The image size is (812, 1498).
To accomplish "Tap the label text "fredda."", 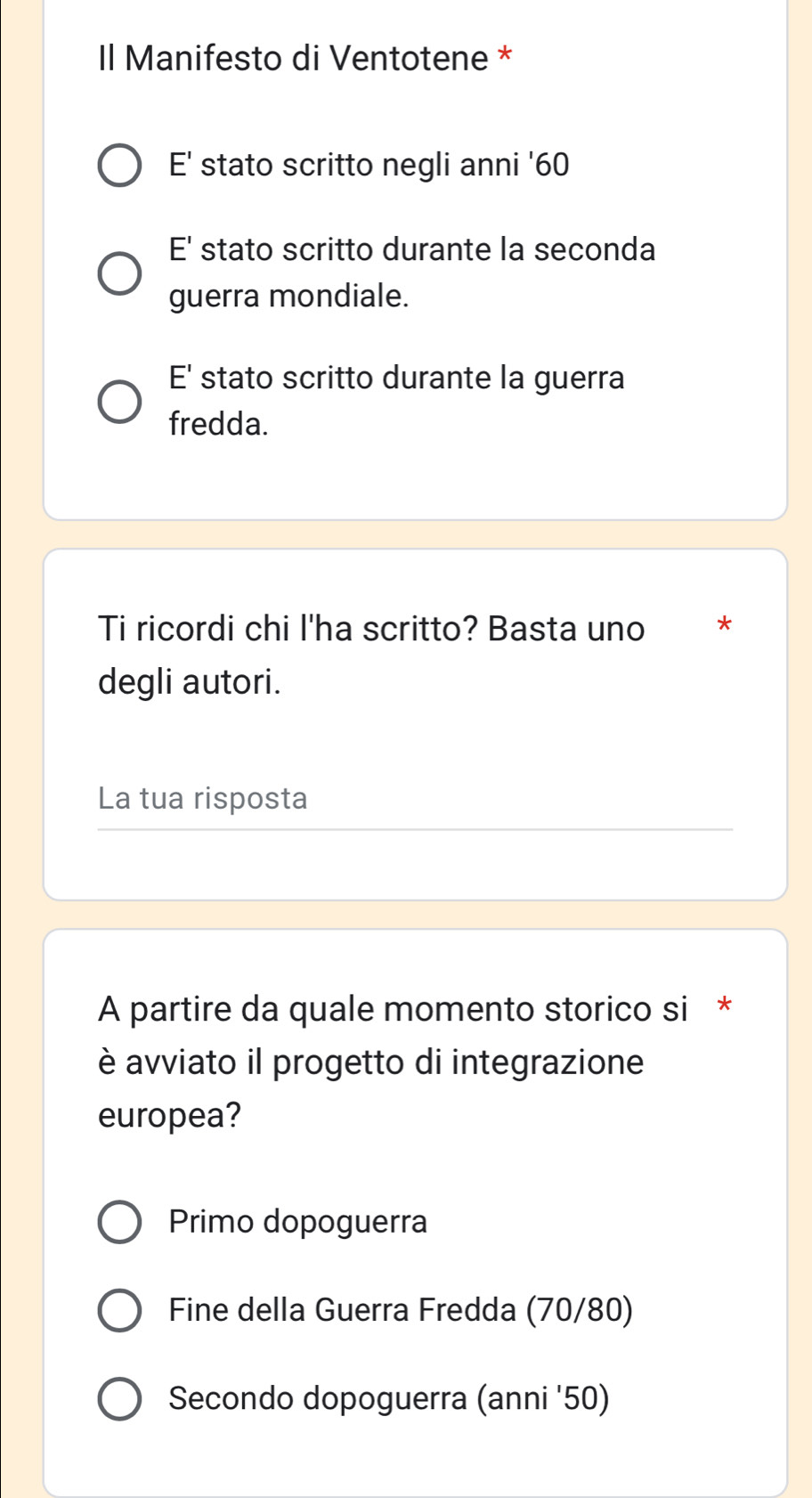I will (219, 424).
